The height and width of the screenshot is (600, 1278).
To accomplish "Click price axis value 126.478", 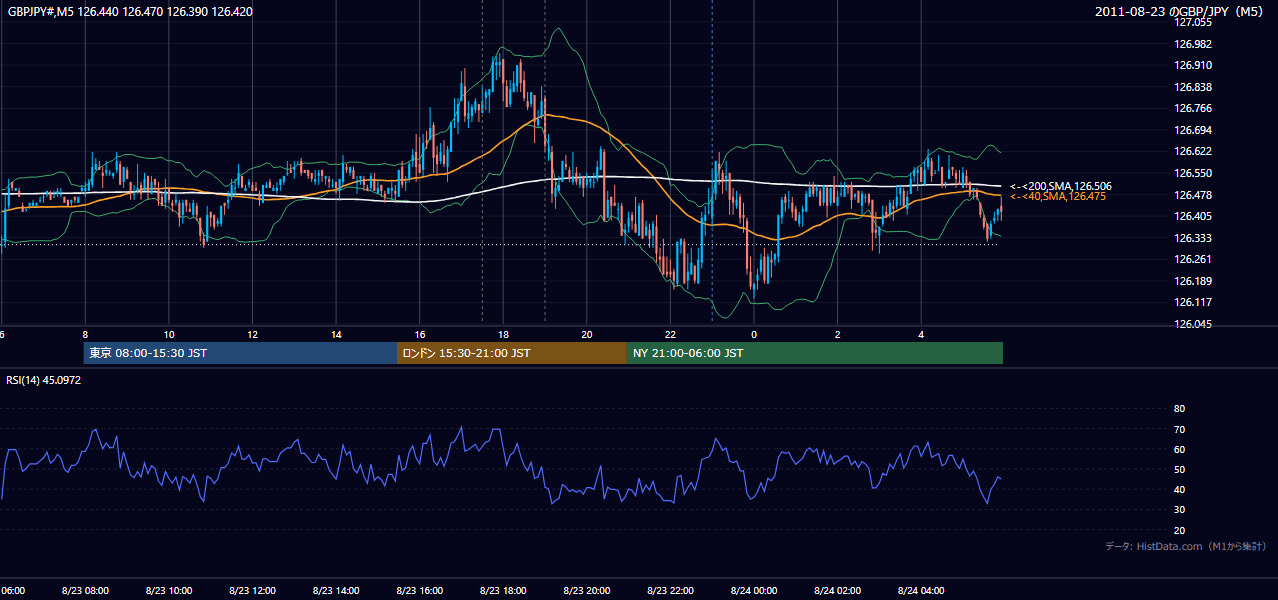I will (x=1194, y=194).
